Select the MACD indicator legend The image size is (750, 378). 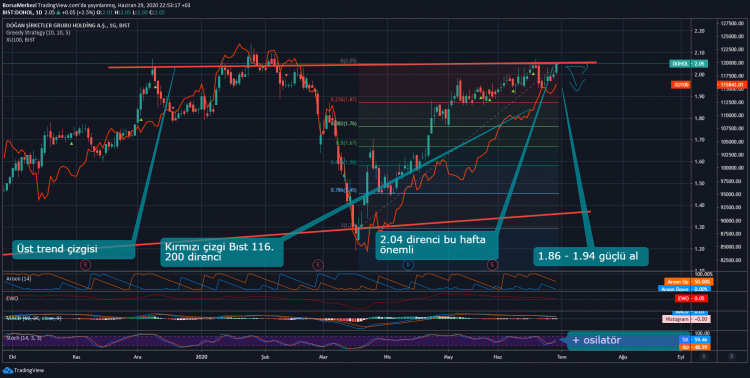tap(33, 318)
